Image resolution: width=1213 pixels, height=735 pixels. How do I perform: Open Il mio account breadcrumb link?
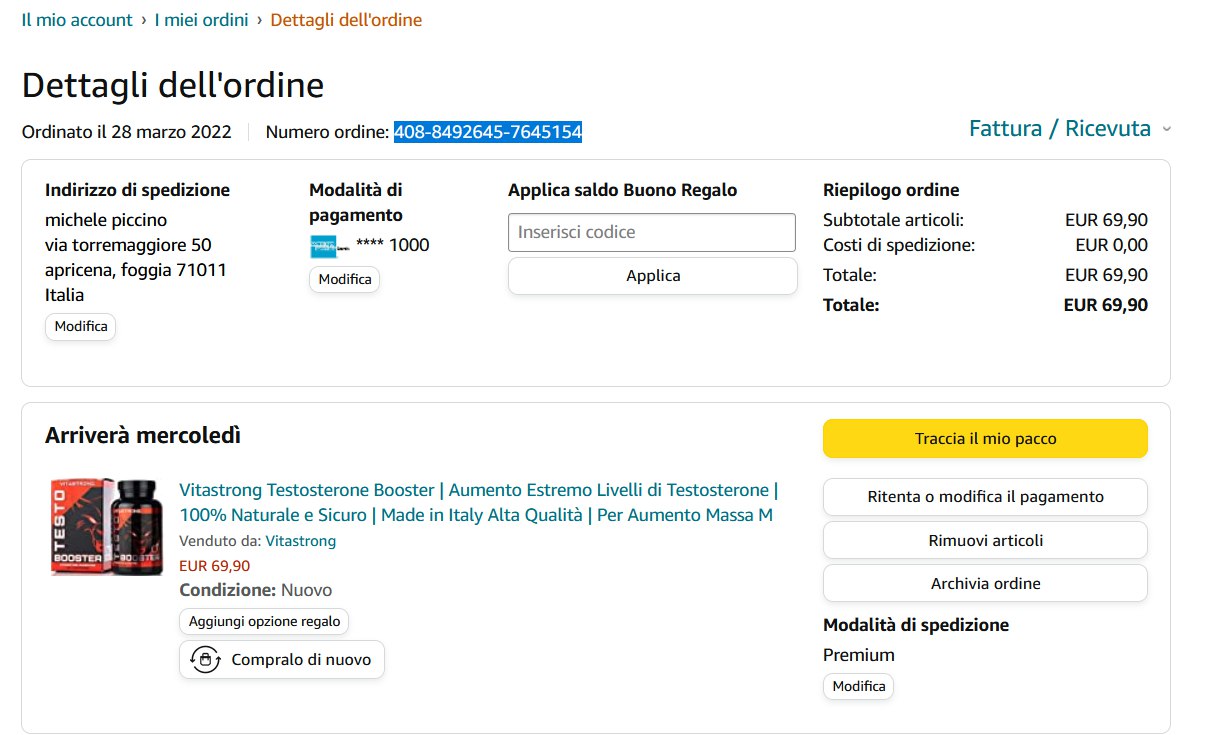(77, 20)
